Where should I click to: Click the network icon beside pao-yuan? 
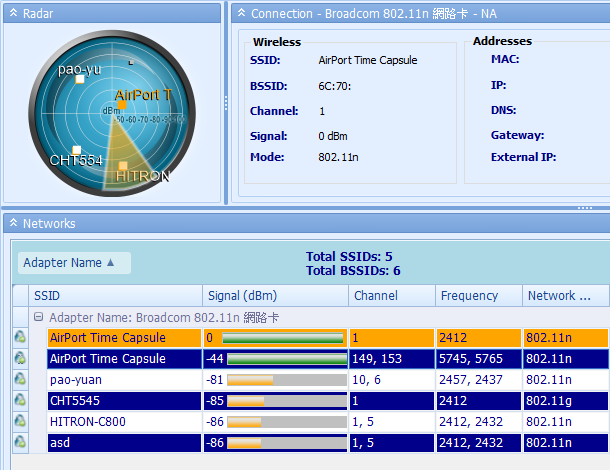click(20, 379)
